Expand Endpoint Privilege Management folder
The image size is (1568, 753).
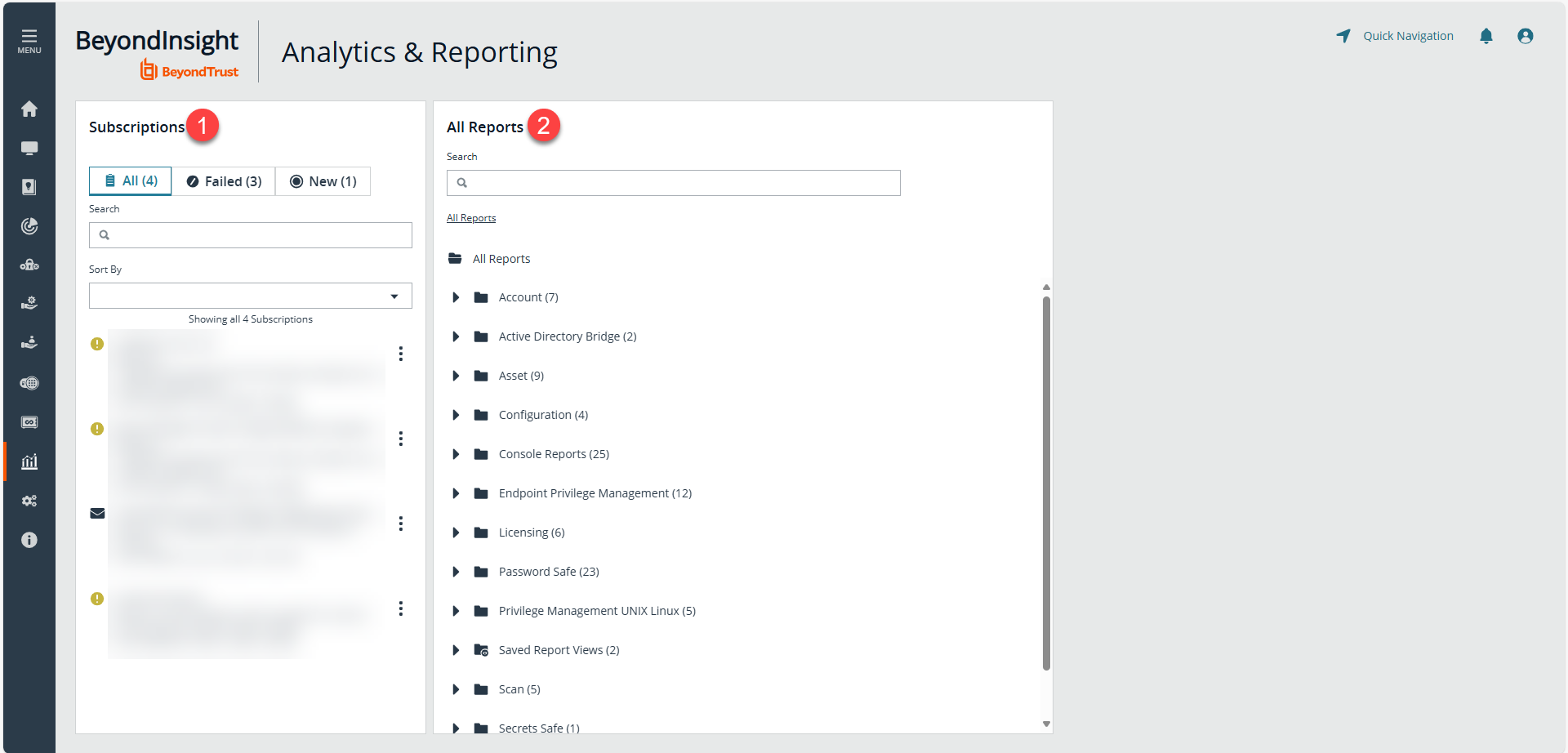tap(456, 493)
